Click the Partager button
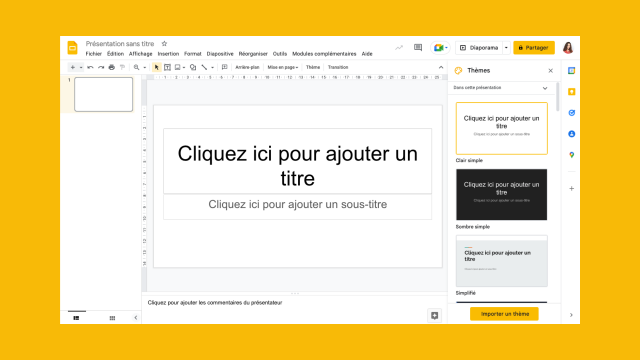 tap(534, 48)
